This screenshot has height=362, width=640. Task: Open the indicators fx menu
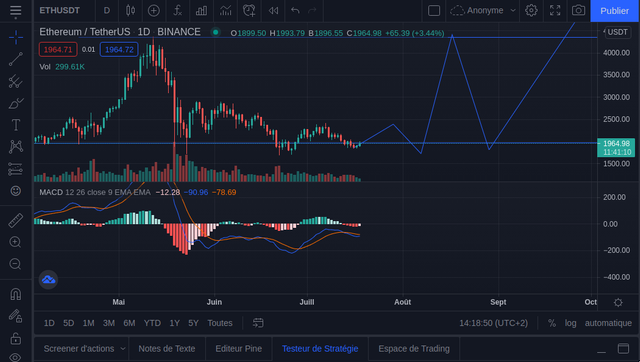tap(178, 11)
